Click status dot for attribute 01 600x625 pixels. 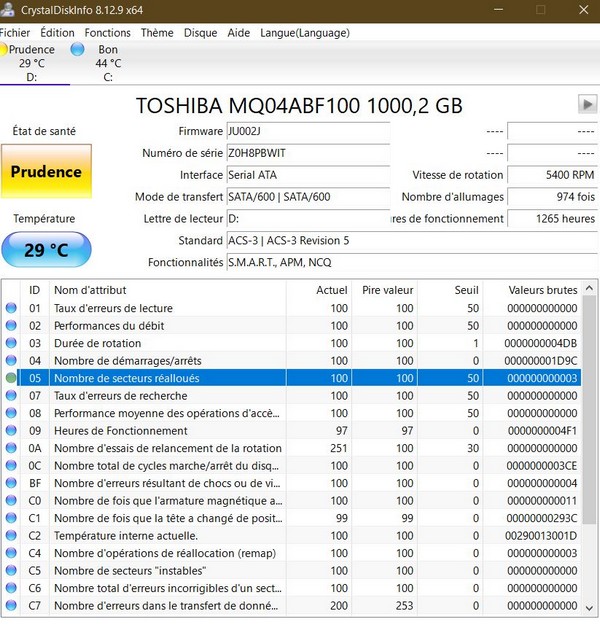(x=11, y=308)
